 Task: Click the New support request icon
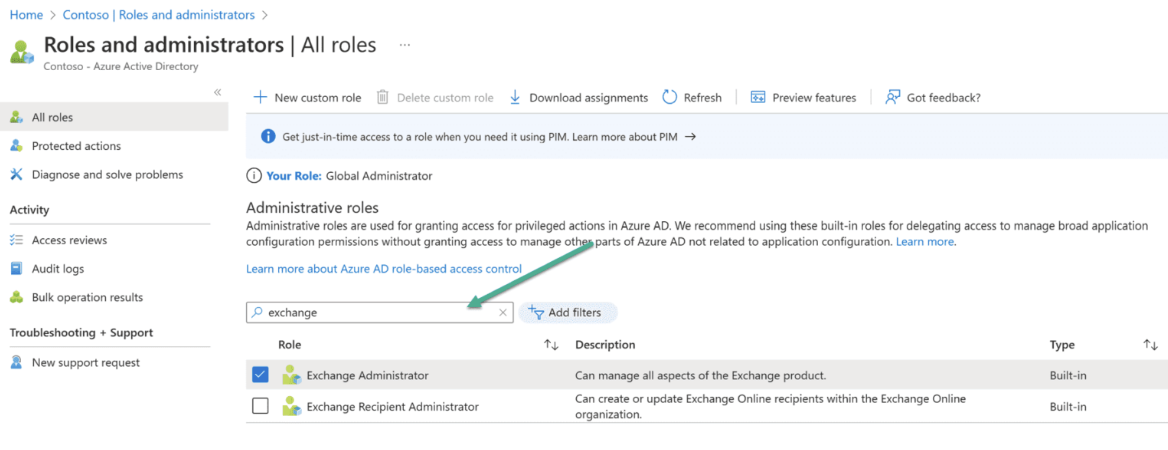point(16,363)
